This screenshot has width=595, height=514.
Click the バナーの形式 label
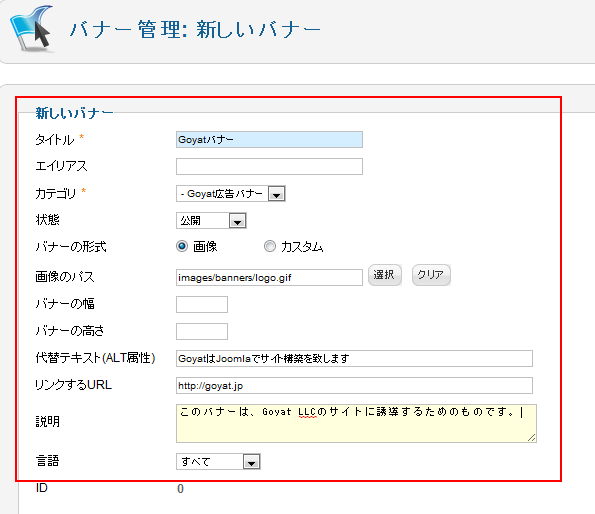(71, 247)
